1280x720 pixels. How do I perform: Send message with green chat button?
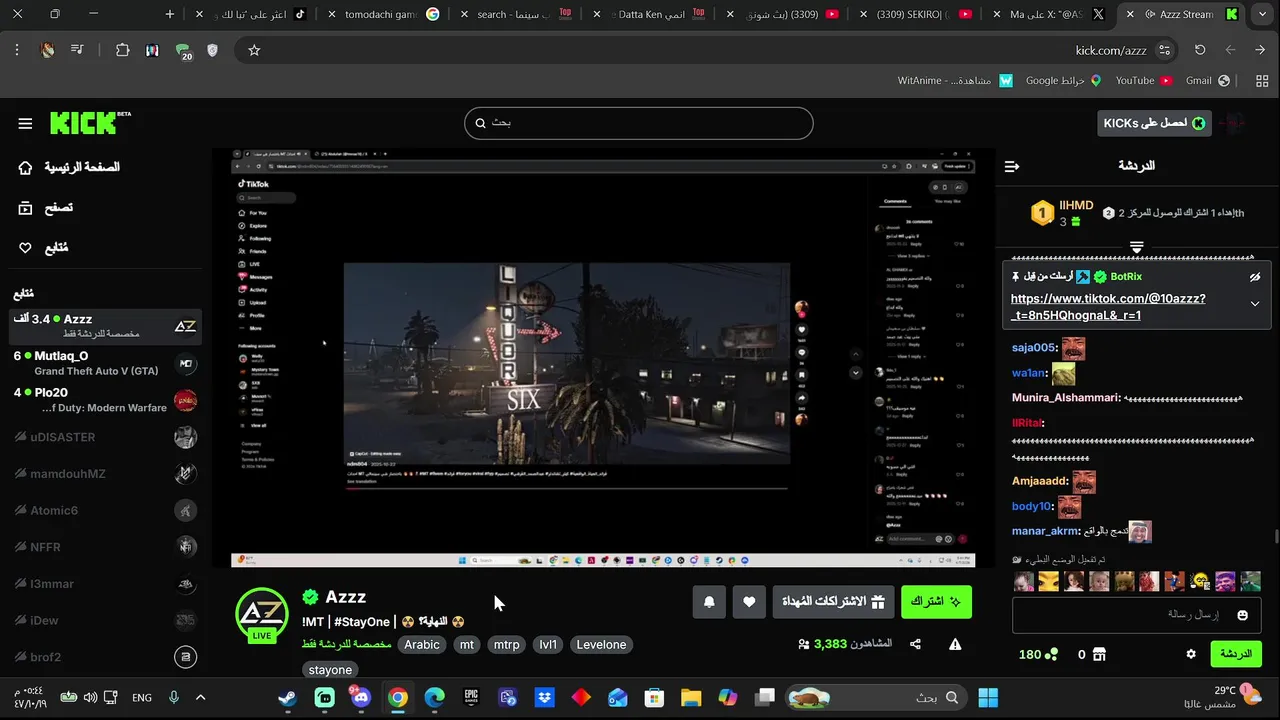(1236, 654)
